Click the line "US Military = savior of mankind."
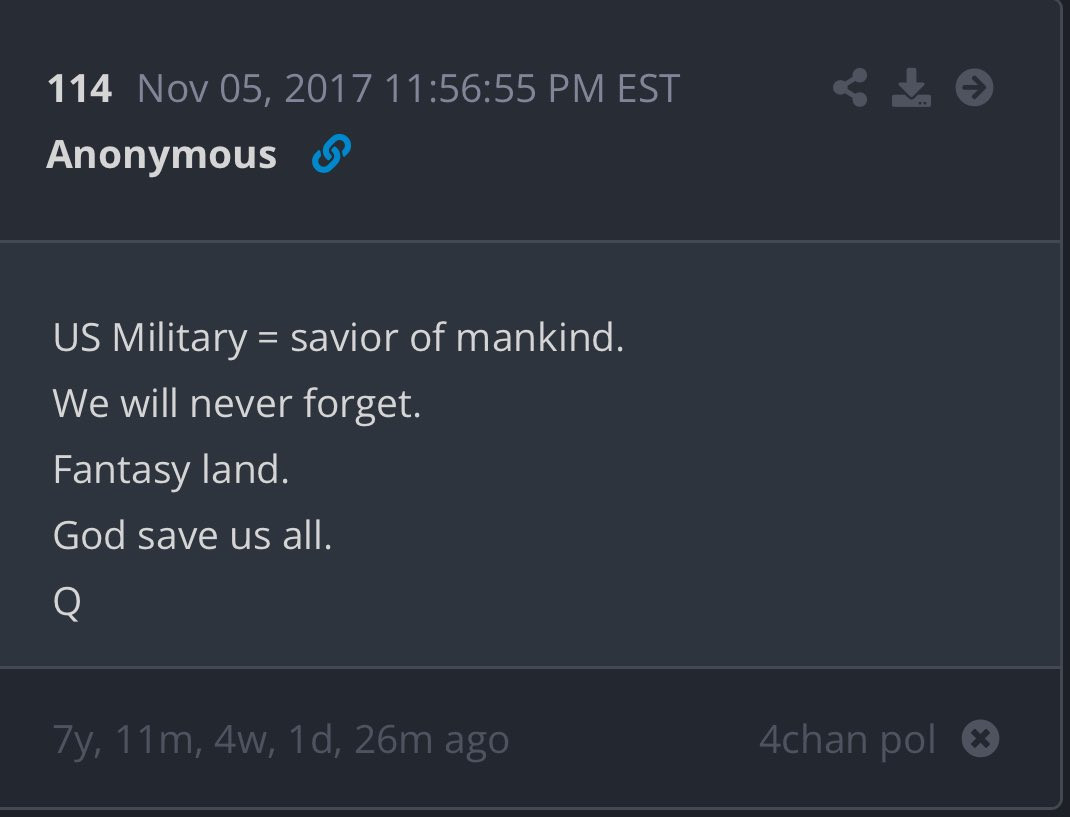1070x817 pixels. [x=338, y=338]
